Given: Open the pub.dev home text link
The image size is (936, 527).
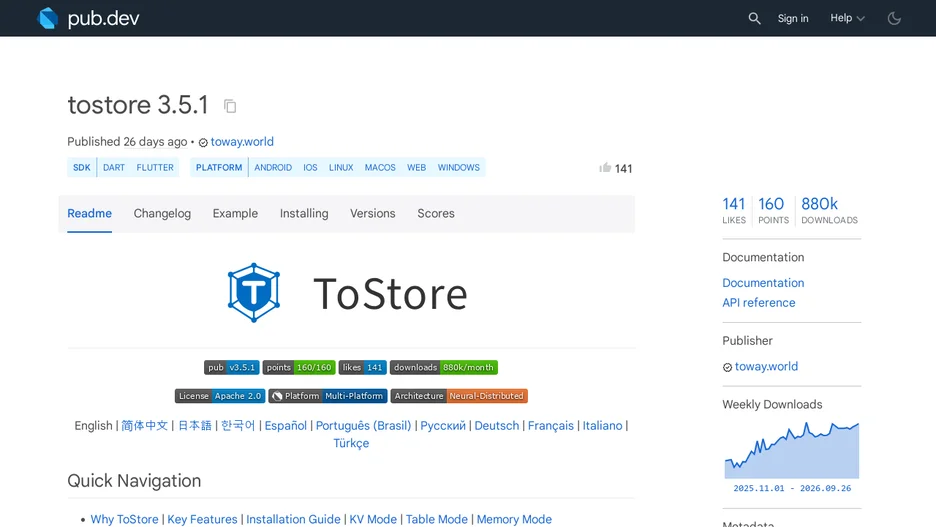Looking at the screenshot, I should point(103,19).
